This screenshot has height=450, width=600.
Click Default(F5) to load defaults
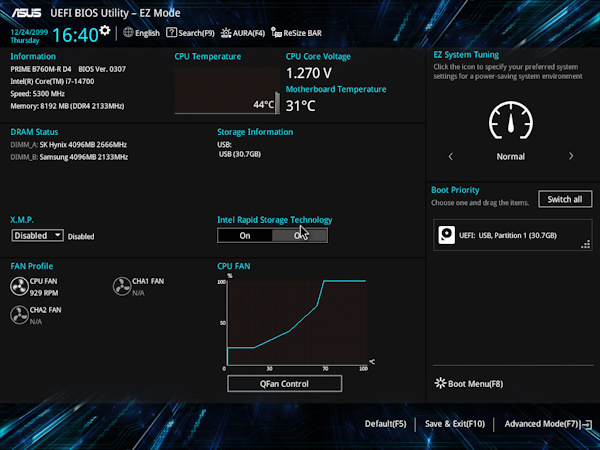pyautogui.click(x=385, y=424)
